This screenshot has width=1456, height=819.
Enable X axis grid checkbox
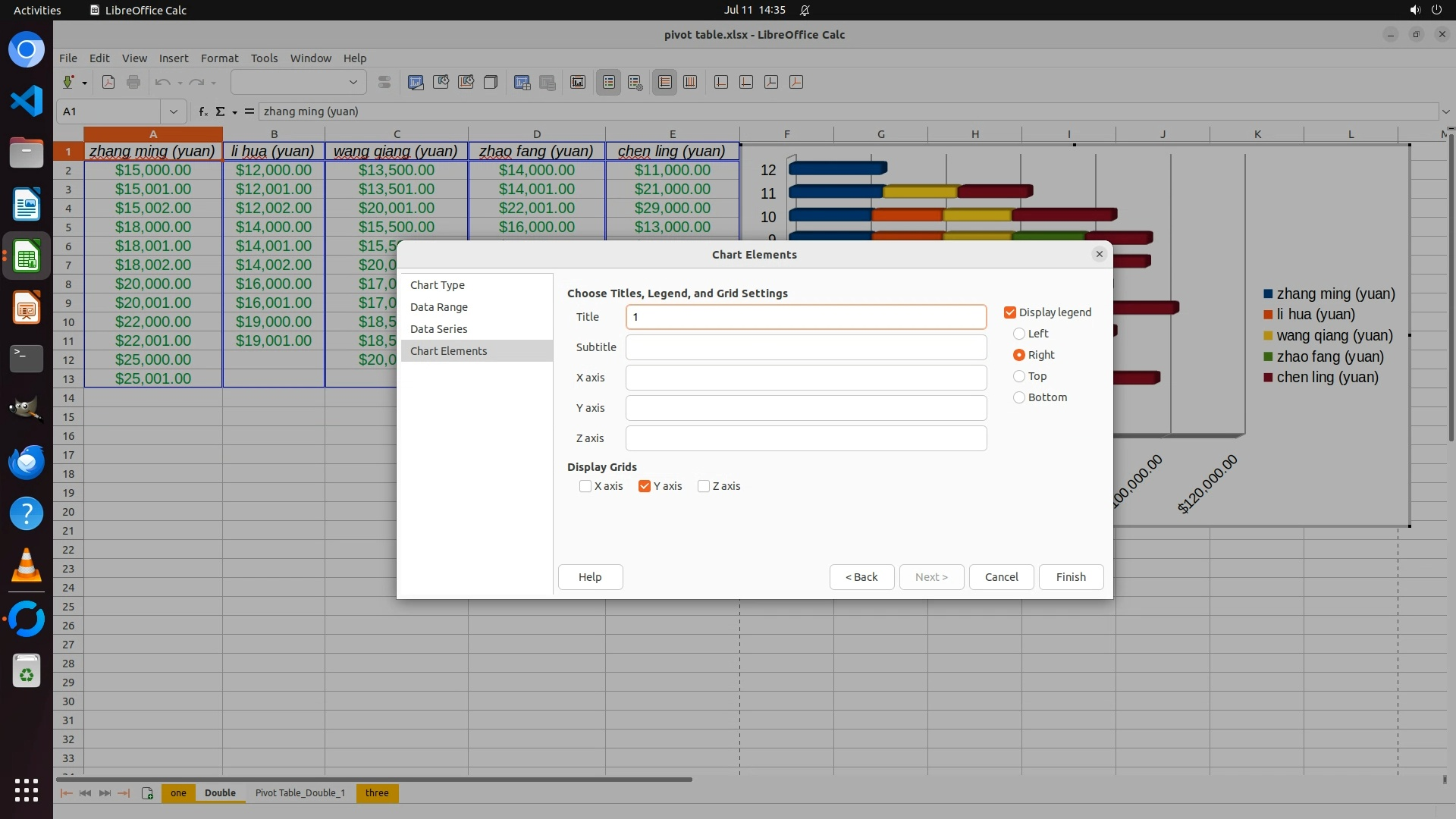(x=585, y=486)
